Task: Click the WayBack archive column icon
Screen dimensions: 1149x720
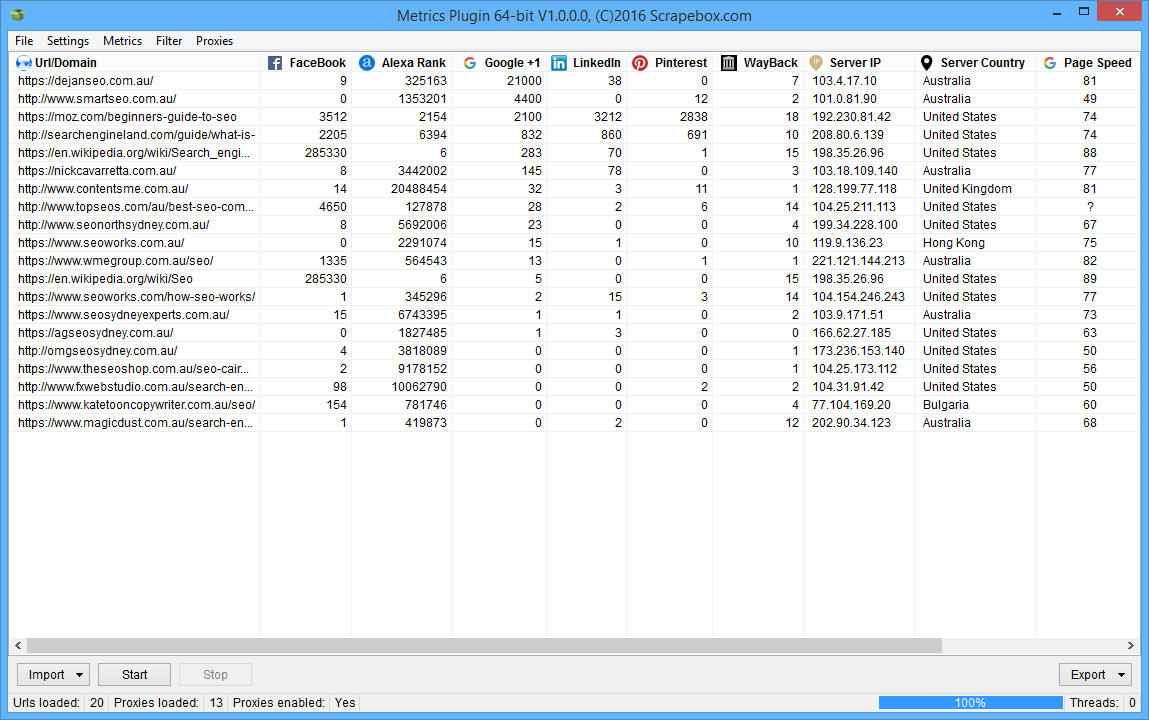Action: [729, 63]
